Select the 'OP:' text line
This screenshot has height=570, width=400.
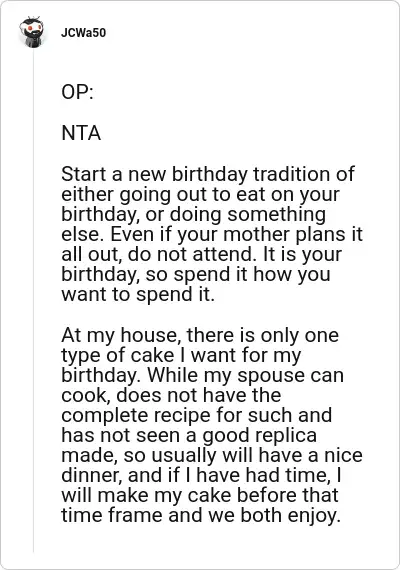[x=77, y=92]
